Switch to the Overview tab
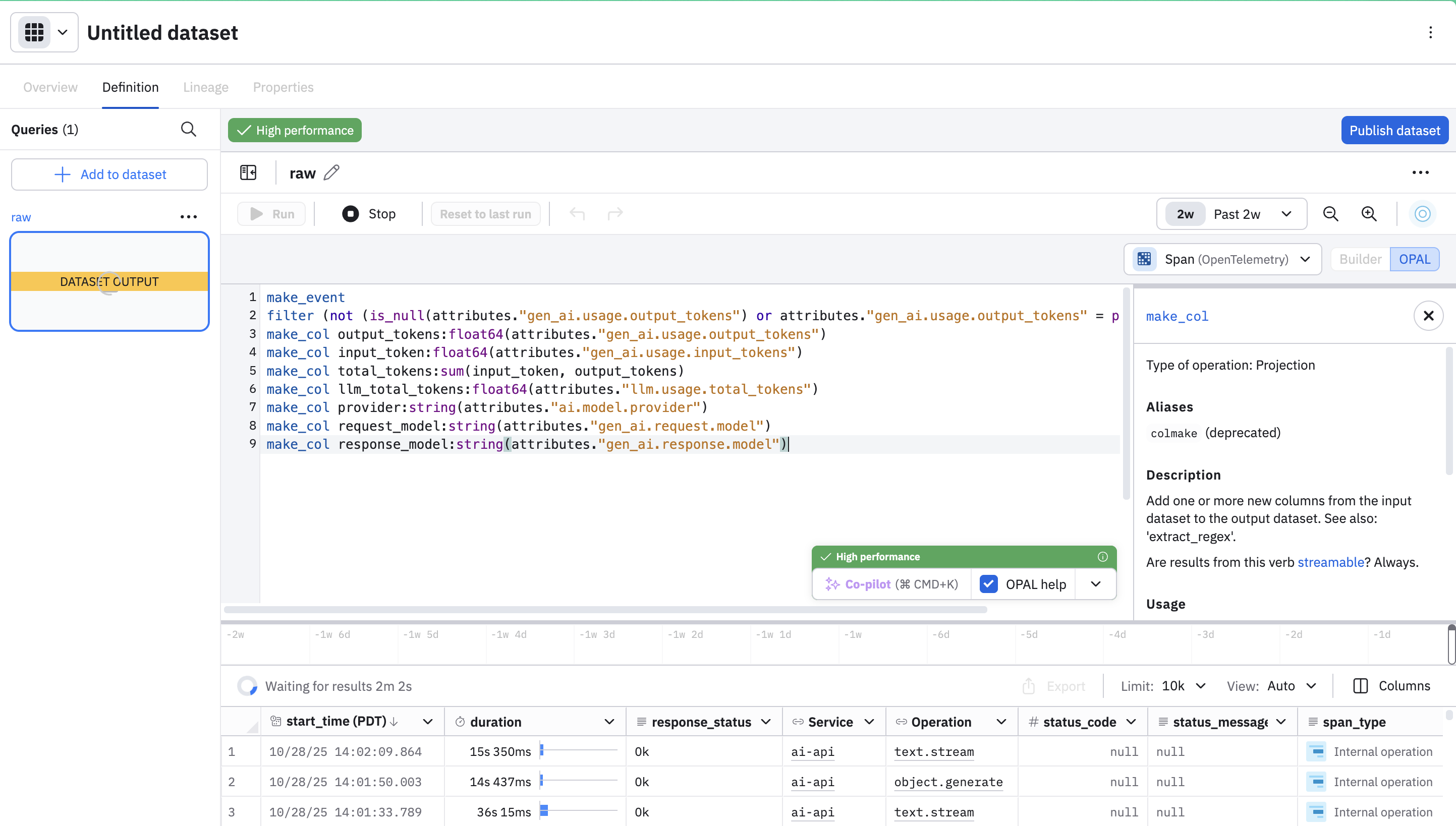 click(x=50, y=87)
